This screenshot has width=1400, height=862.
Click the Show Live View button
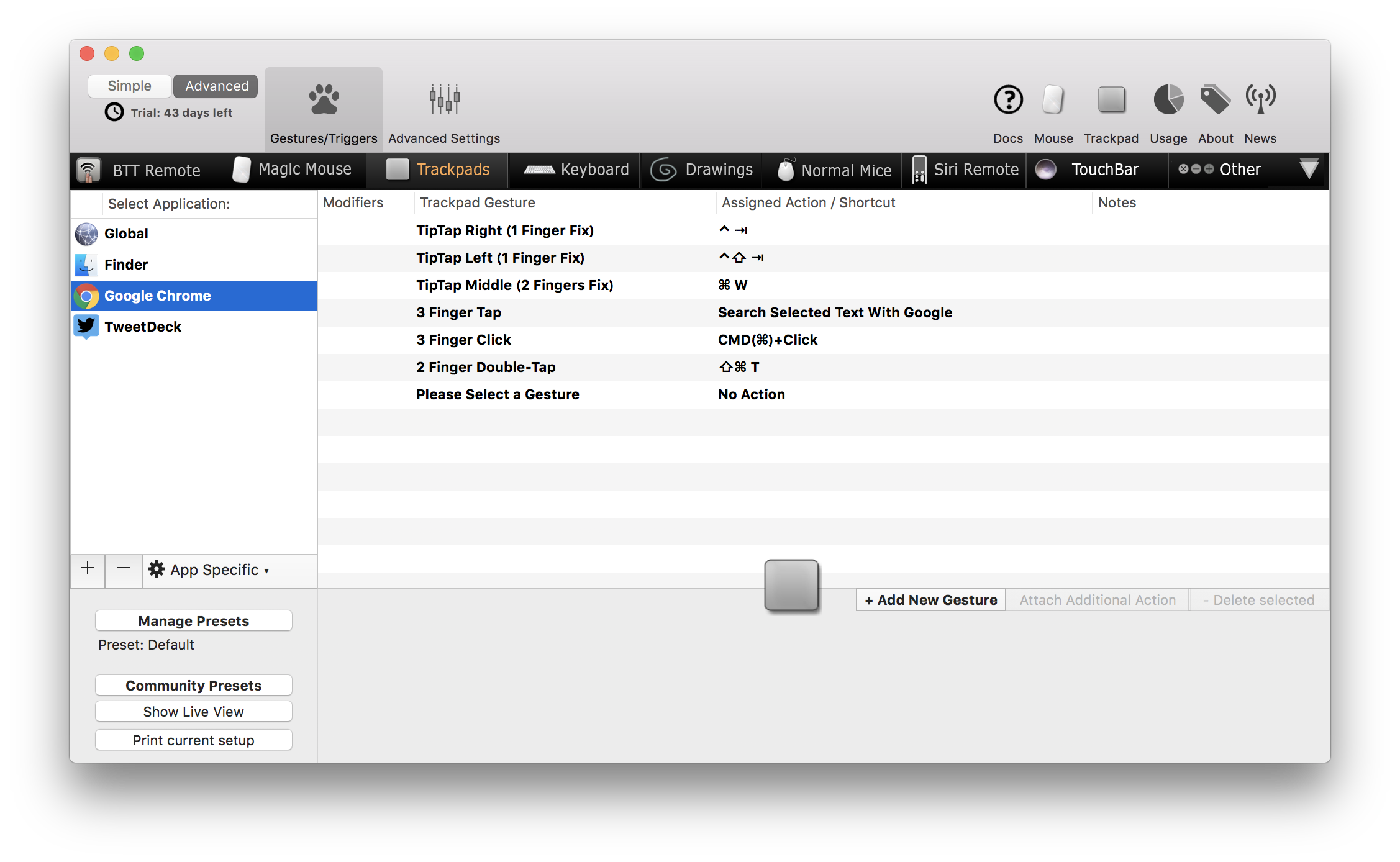point(193,712)
